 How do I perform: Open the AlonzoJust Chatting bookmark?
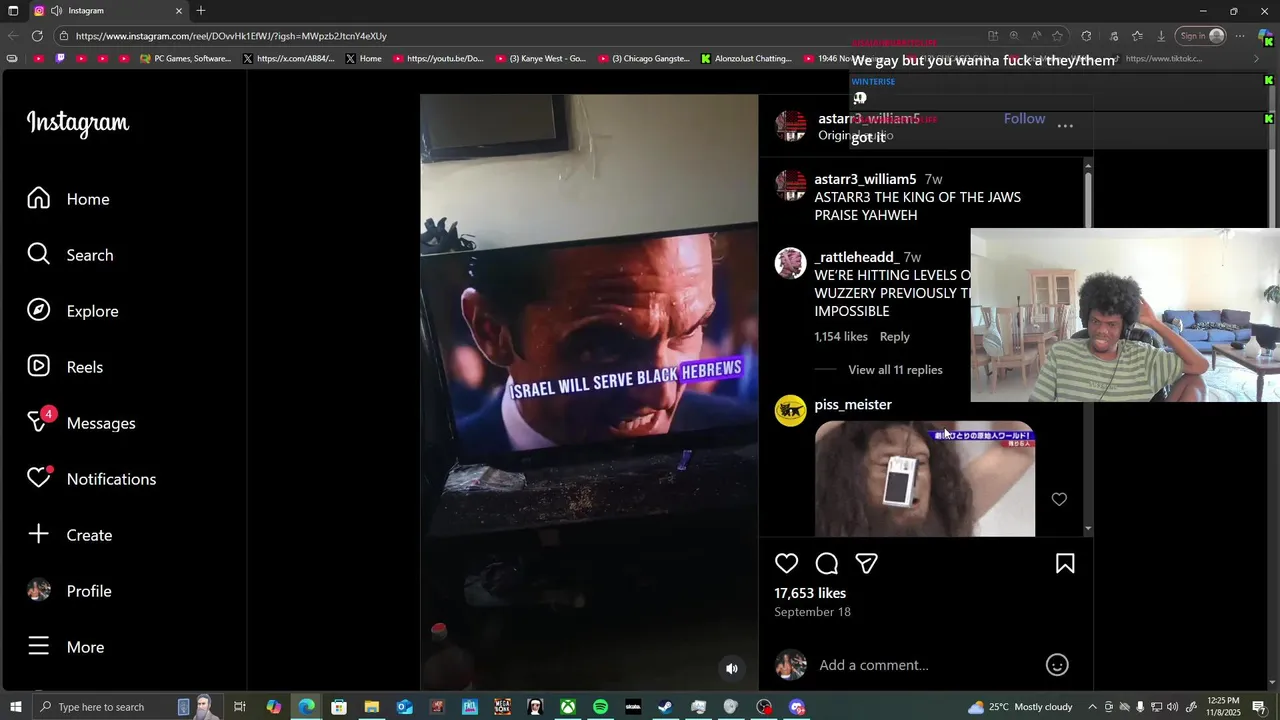tap(746, 59)
